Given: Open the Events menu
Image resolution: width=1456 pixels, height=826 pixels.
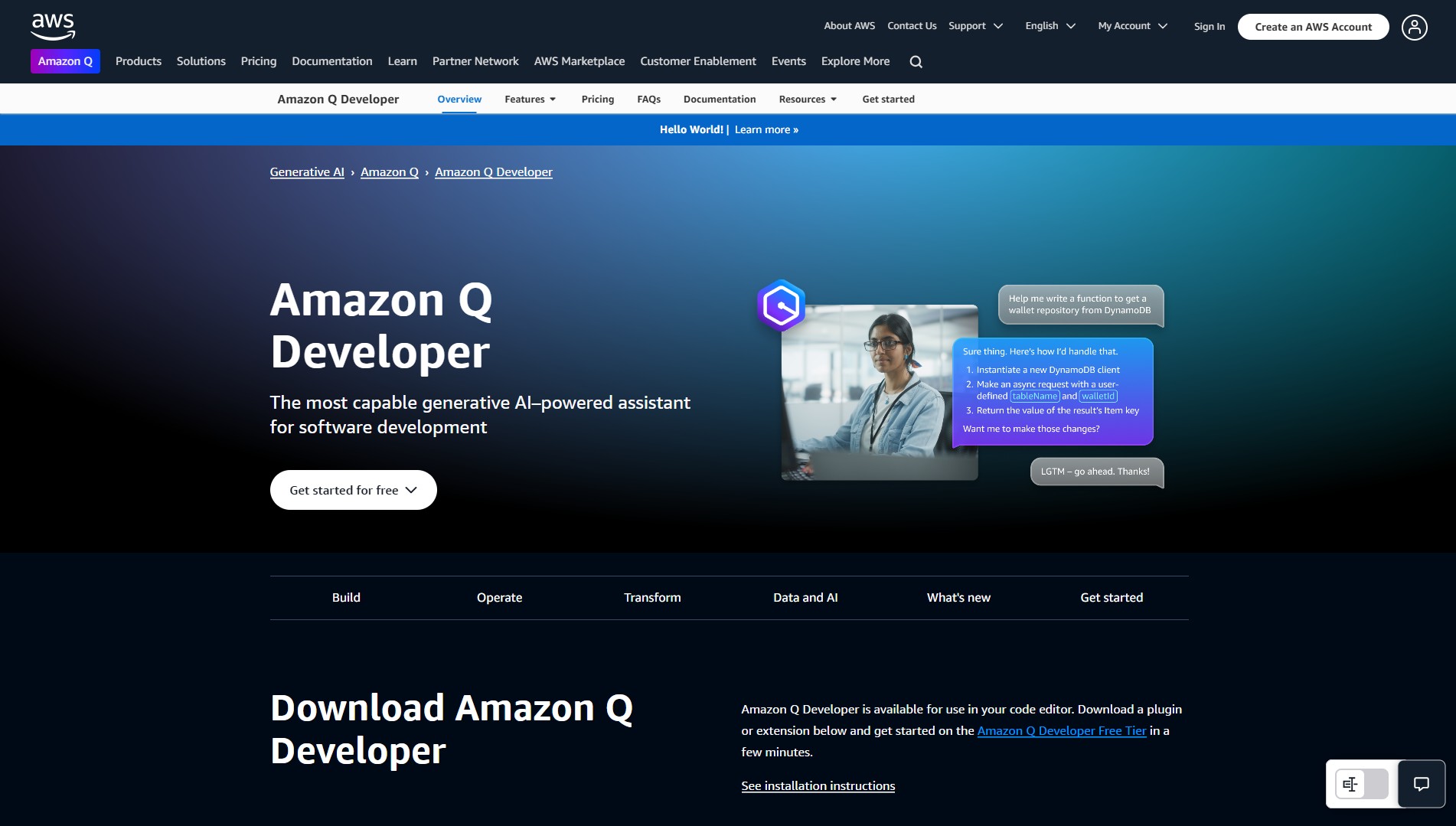Looking at the screenshot, I should tap(788, 61).
